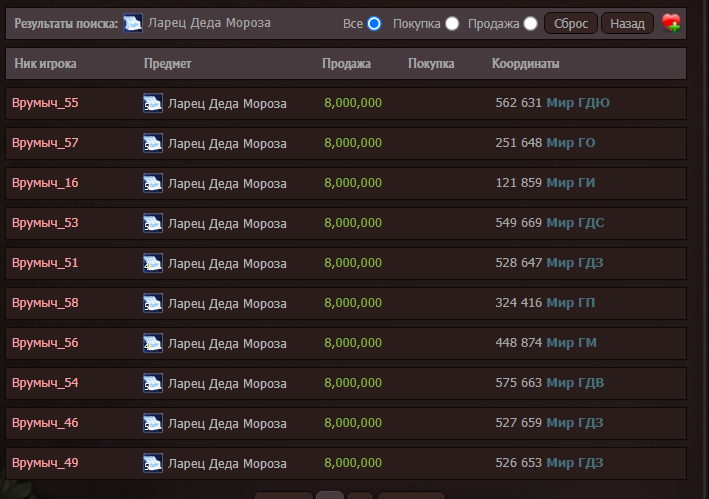Open player profile Врумыч_46

45,423
